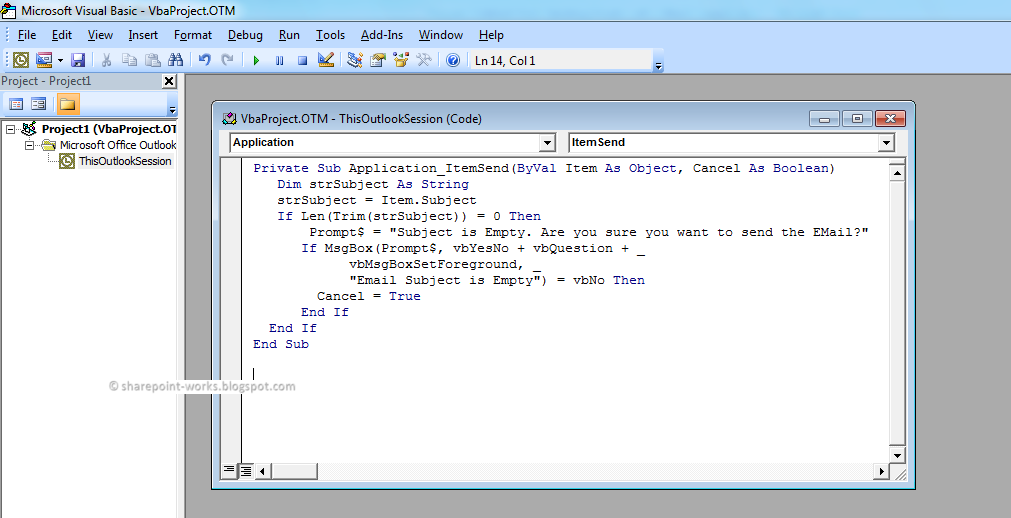
Task: Open the Run menu
Action: coord(289,35)
